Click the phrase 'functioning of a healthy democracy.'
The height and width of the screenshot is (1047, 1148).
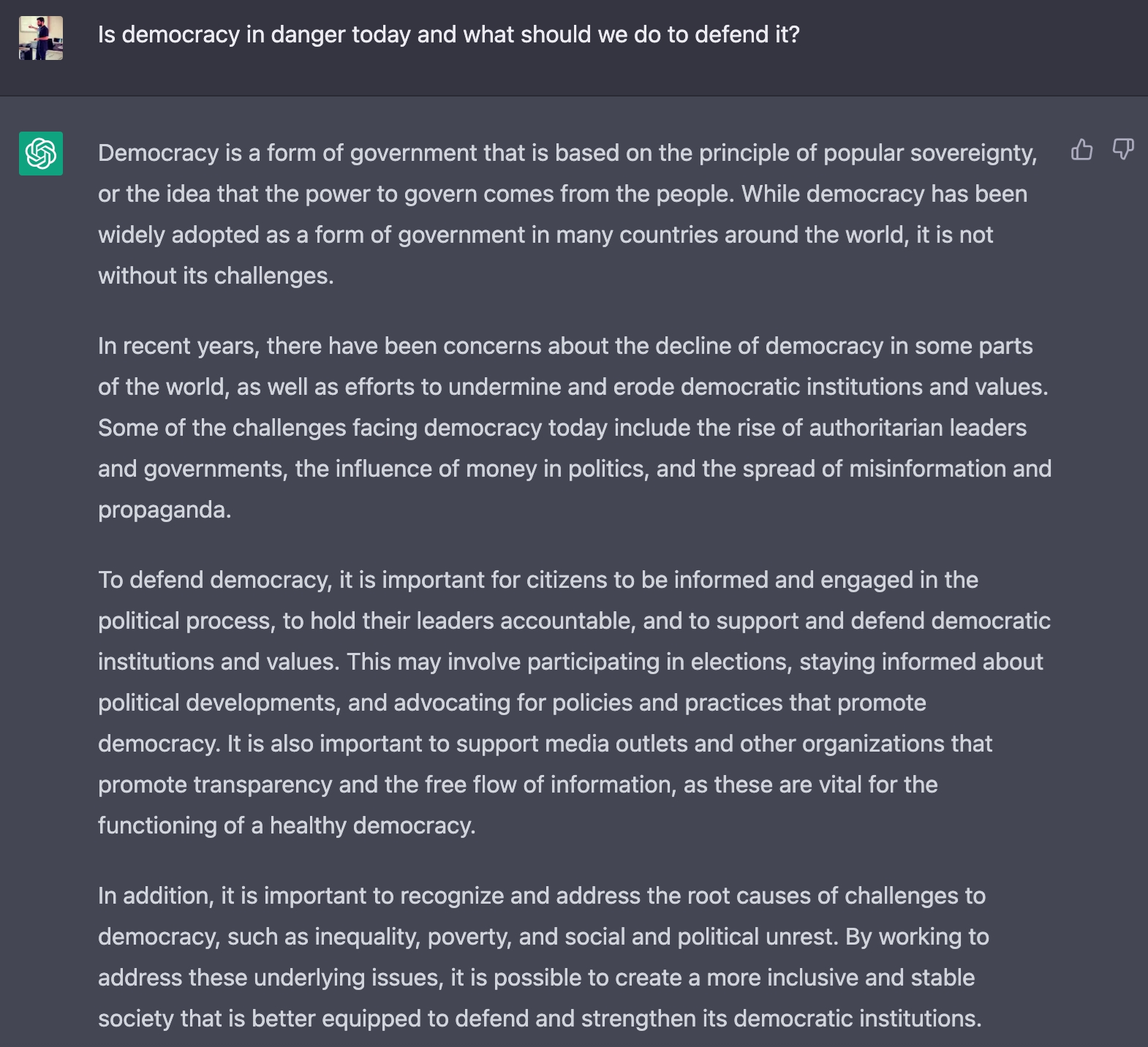(287, 825)
